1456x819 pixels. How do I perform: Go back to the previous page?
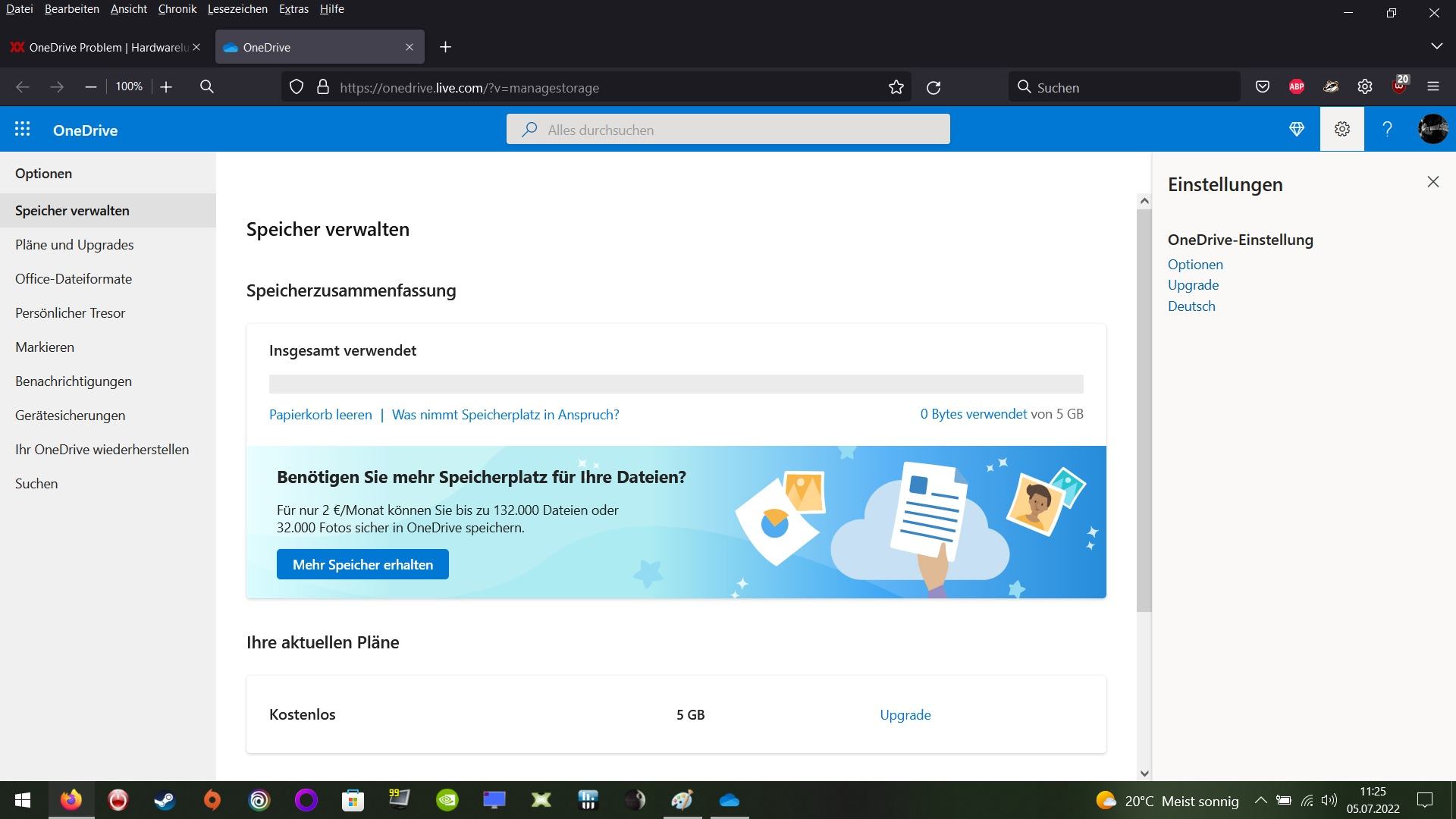23,87
